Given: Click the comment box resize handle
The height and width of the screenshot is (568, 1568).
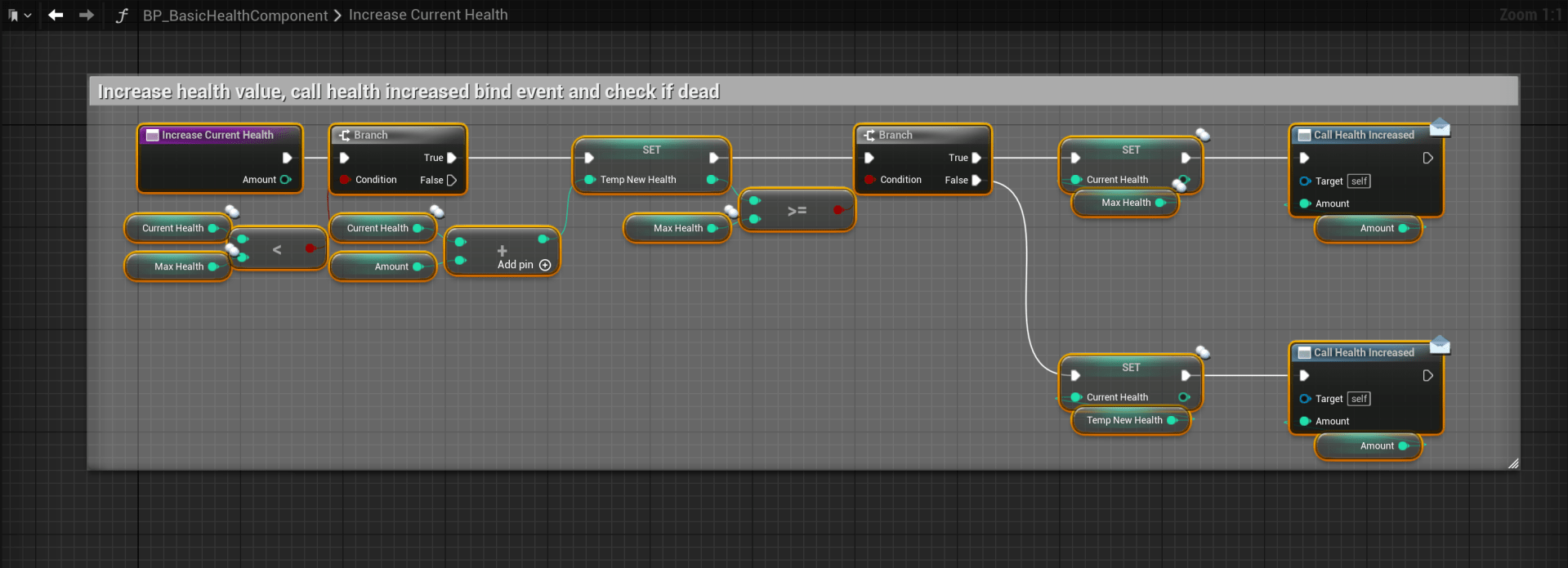Looking at the screenshot, I should pyautogui.click(x=1512, y=463).
